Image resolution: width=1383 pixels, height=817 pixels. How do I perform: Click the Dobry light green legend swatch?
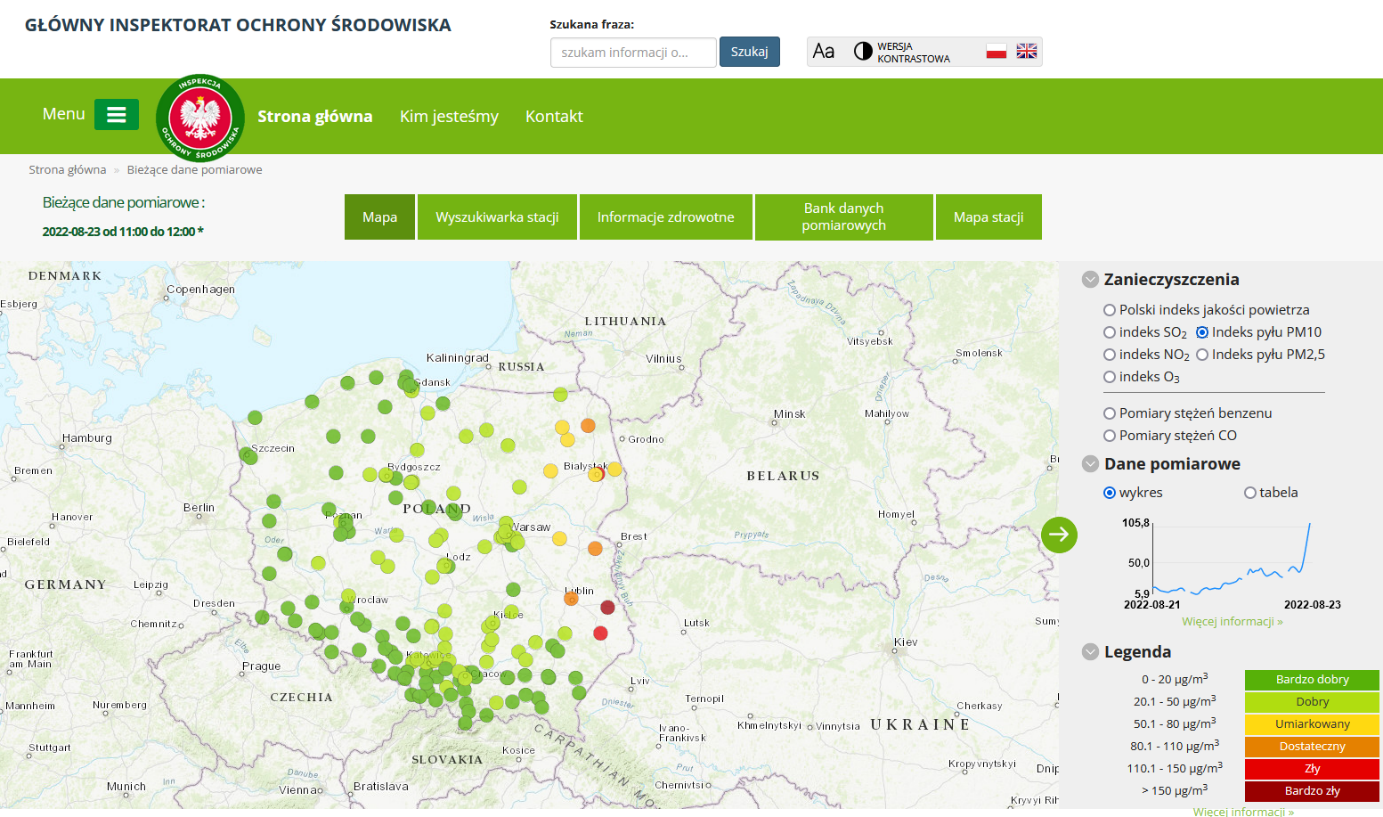(x=1312, y=702)
